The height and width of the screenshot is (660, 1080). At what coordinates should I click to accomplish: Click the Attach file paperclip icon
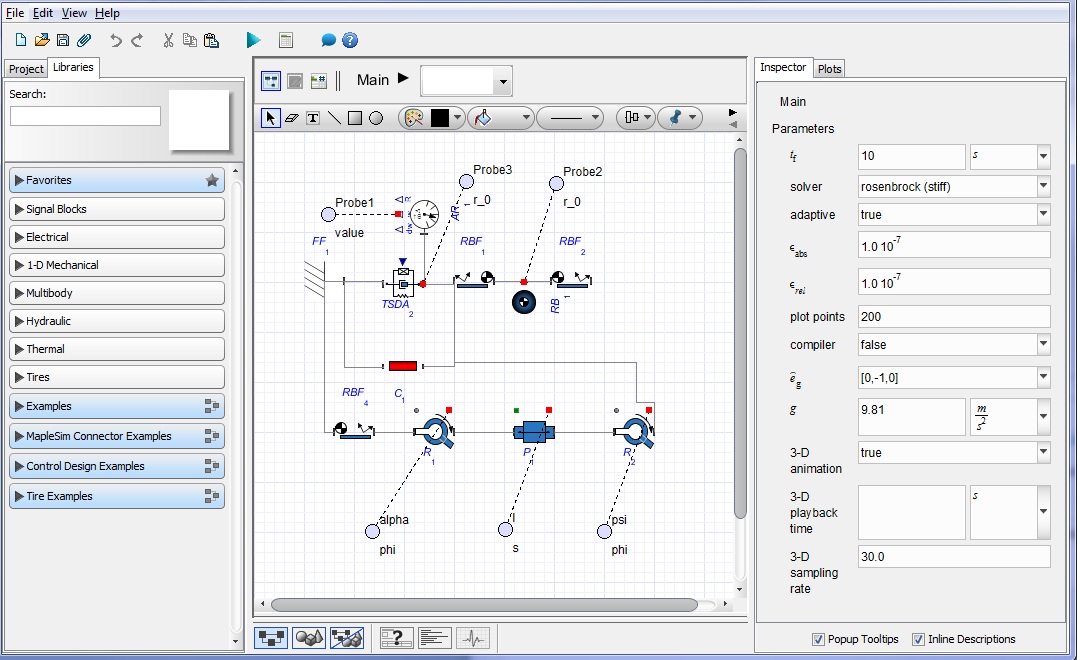pyautogui.click(x=84, y=40)
